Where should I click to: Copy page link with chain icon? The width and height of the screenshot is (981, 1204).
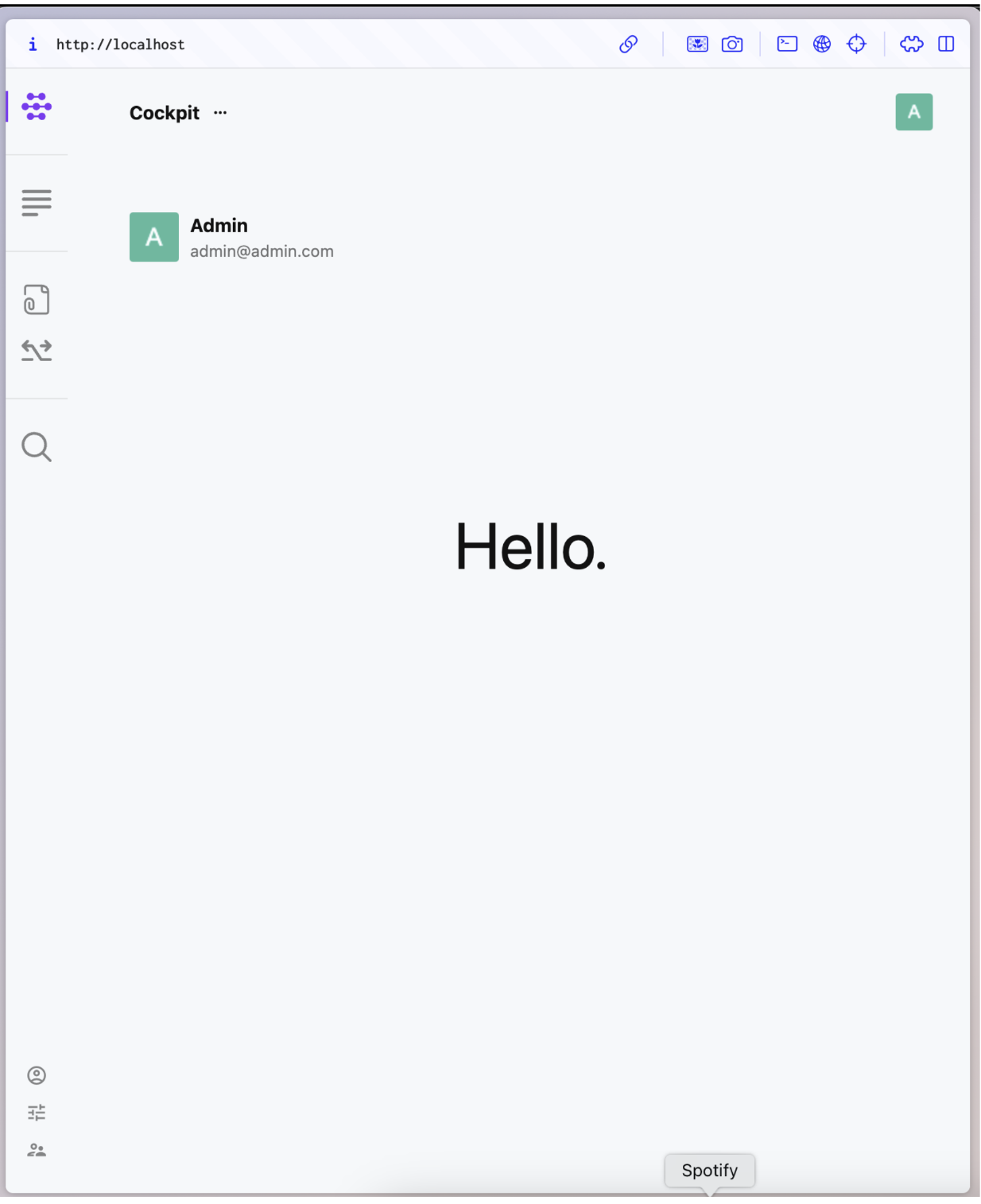[x=629, y=44]
